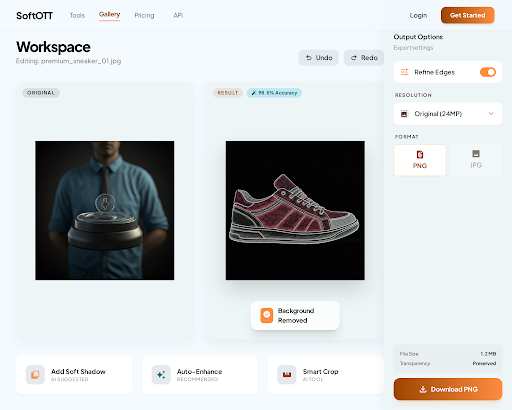The image size is (512, 410).
Task: Apply the Auto-Enhance tool
Action: (x=200, y=375)
